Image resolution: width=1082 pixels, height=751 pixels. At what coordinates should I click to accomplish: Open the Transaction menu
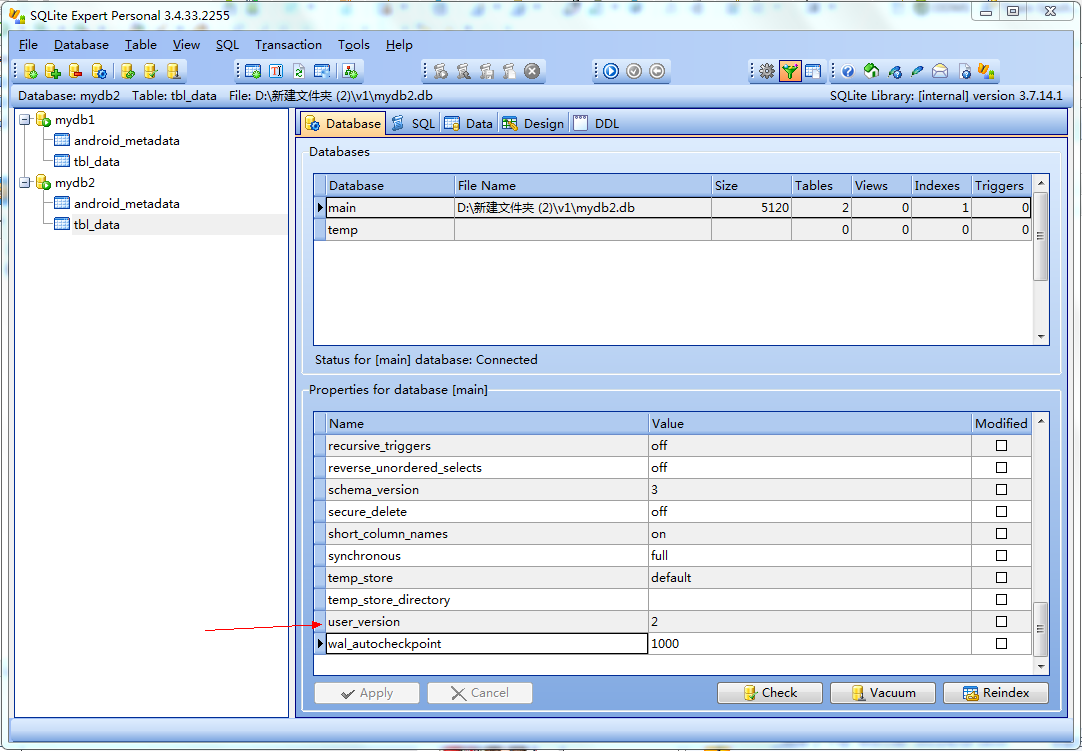(x=288, y=45)
